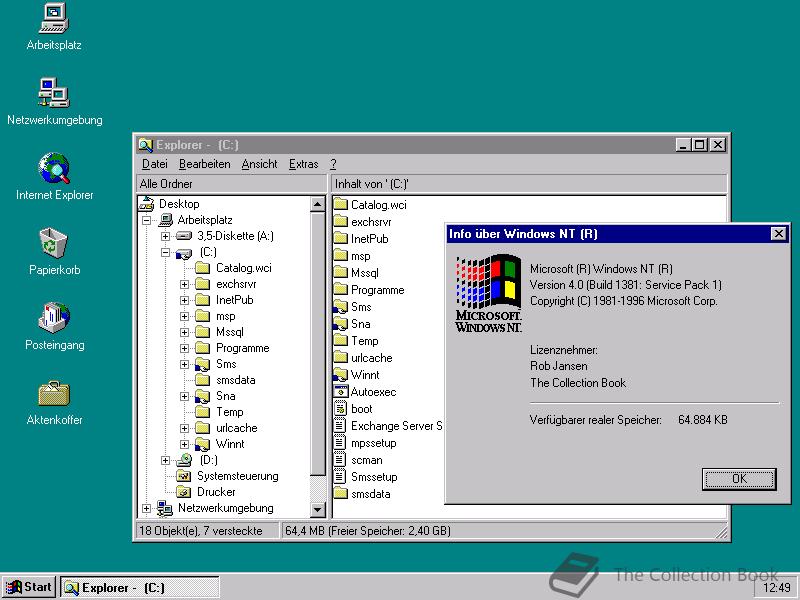Click the Temp folder icon in the file list
The height and width of the screenshot is (600, 800).
click(340, 340)
